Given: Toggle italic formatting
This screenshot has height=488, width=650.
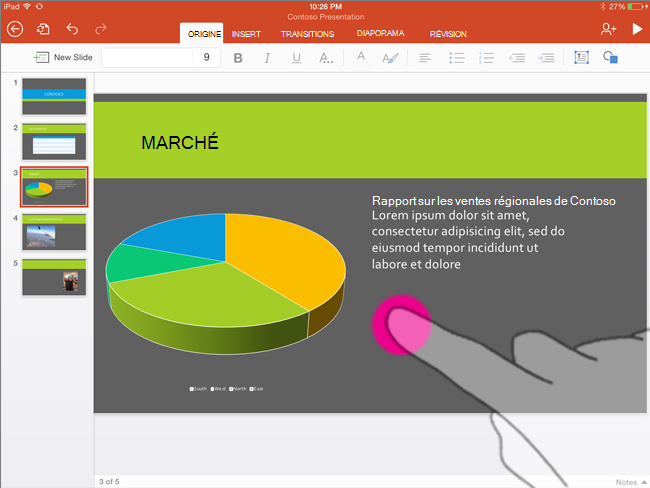Looking at the screenshot, I should [267, 58].
